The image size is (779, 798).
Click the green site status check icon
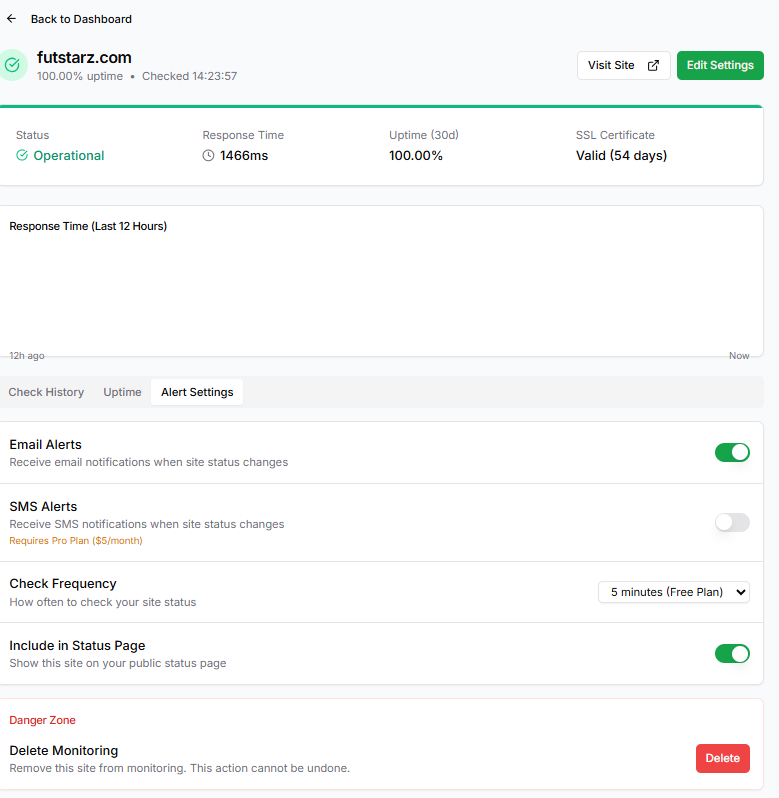(12, 65)
